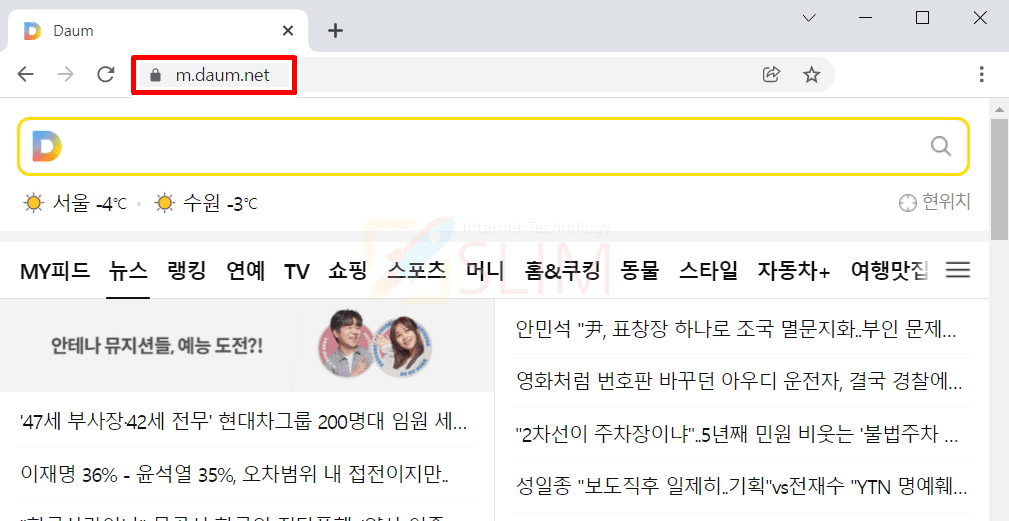The image size is (1009, 521).
Task: Click the padlock site info icon
Action: coord(154,75)
